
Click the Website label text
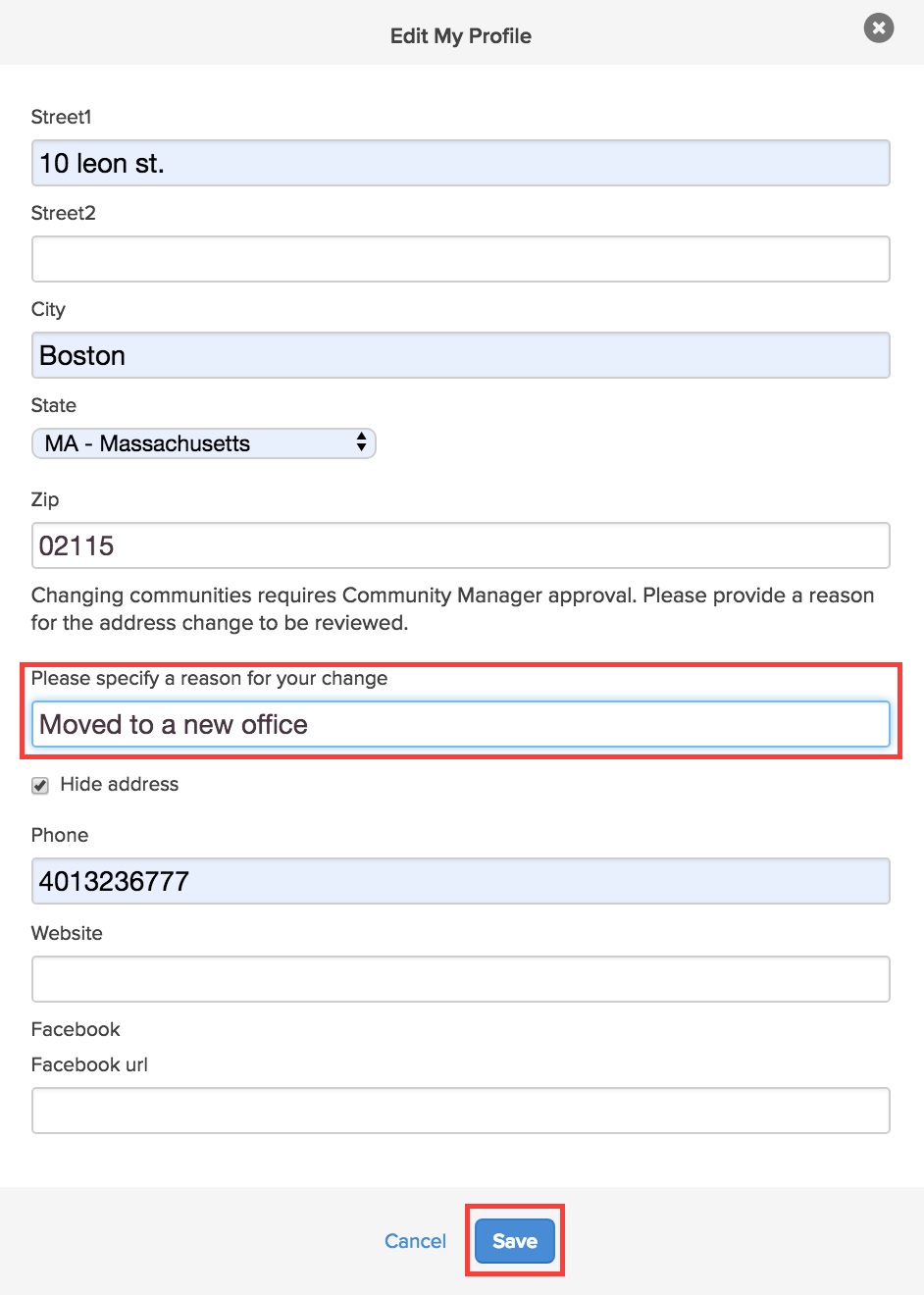tap(67, 933)
